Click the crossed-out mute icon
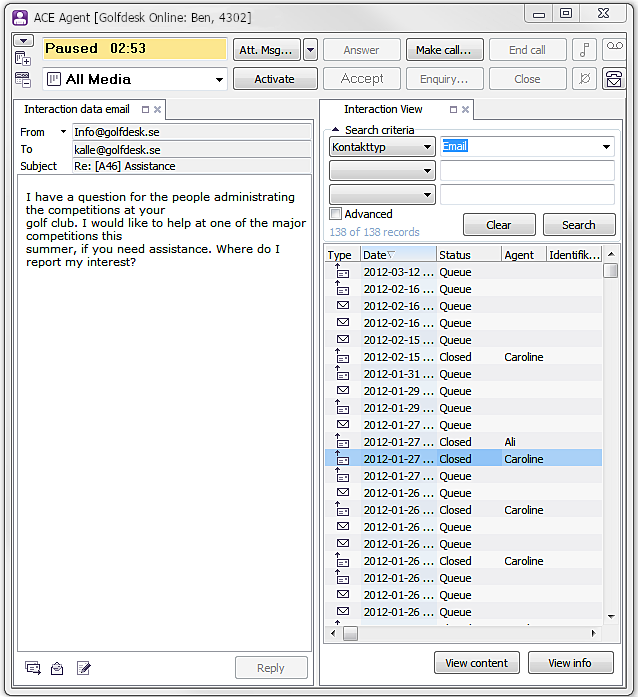 pos(584,79)
